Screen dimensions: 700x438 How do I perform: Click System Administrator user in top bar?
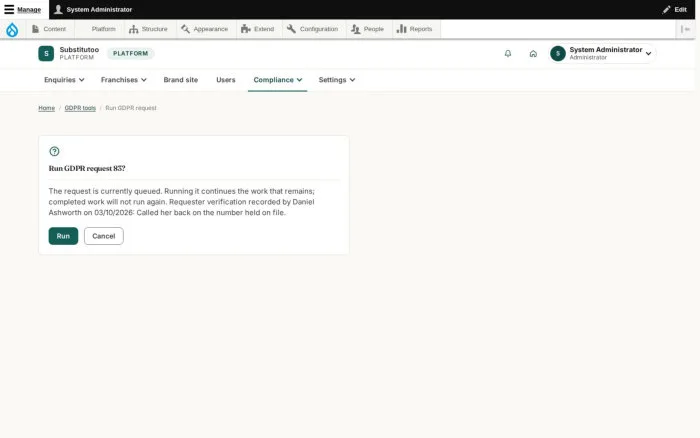pyautogui.click(x=93, y=9)
